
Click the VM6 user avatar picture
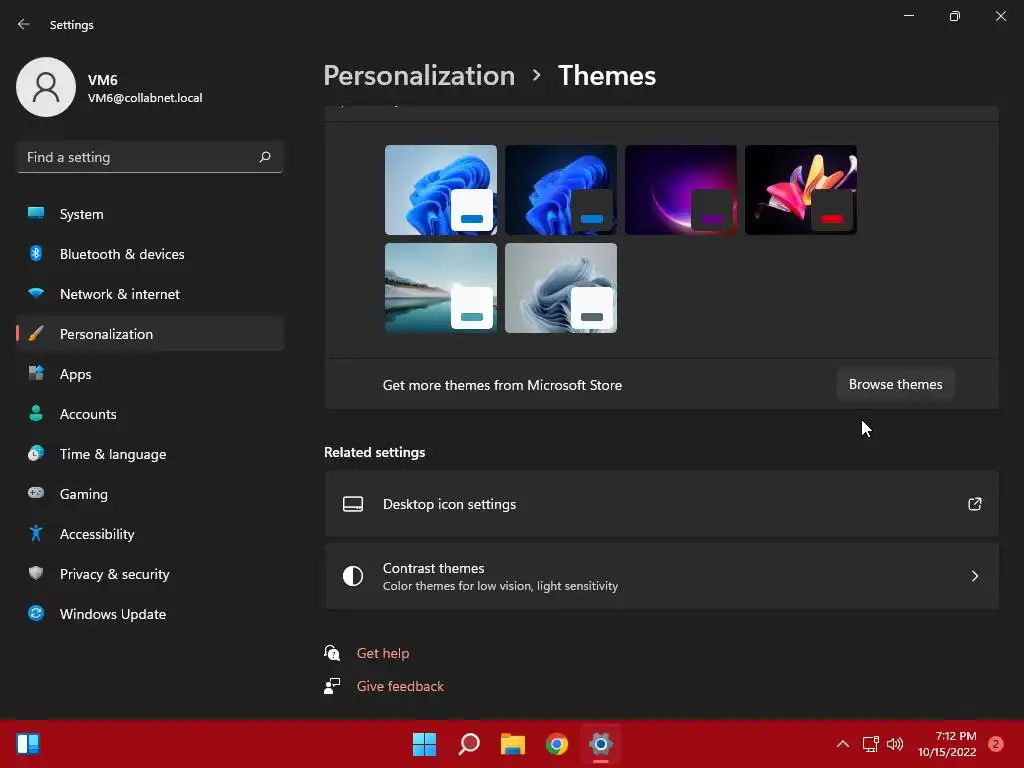(46, 87)
